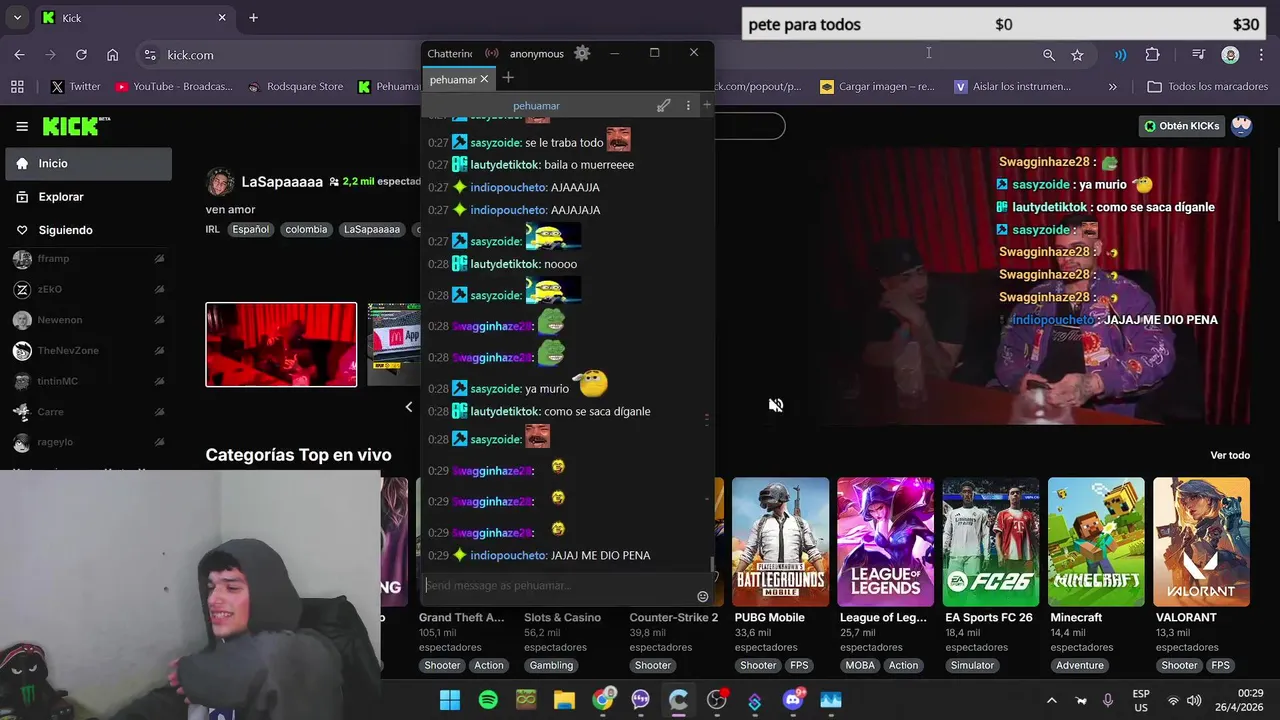1280x720 pixels.
Task: Open VALORANT category card
Action: (1201, 542)
